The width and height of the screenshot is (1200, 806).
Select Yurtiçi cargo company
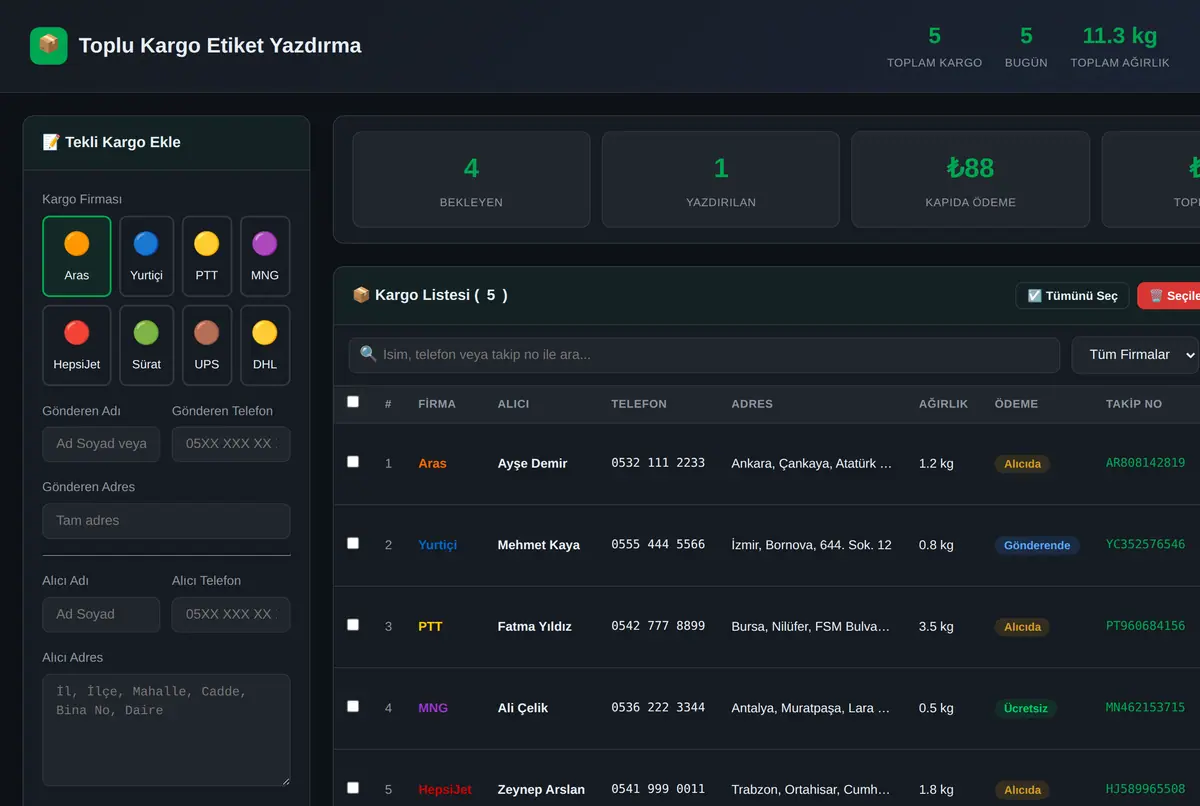(146, 256)
